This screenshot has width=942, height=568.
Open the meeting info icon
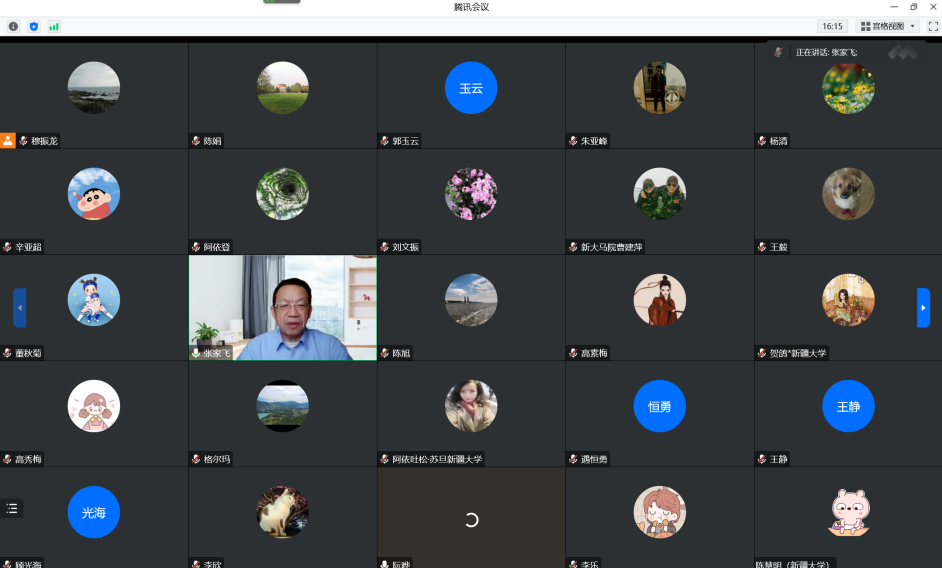13,26
